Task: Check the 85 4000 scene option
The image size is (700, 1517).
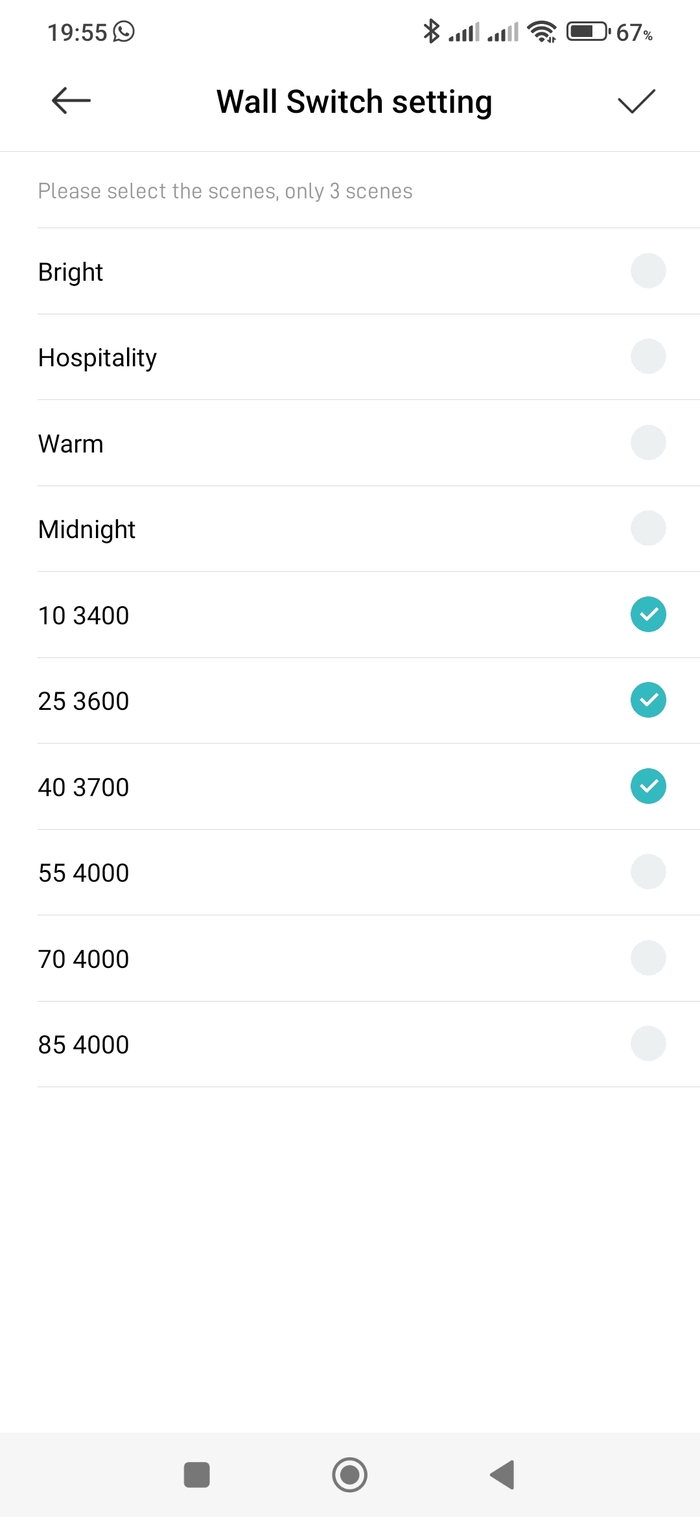Action: point(648,1044)
